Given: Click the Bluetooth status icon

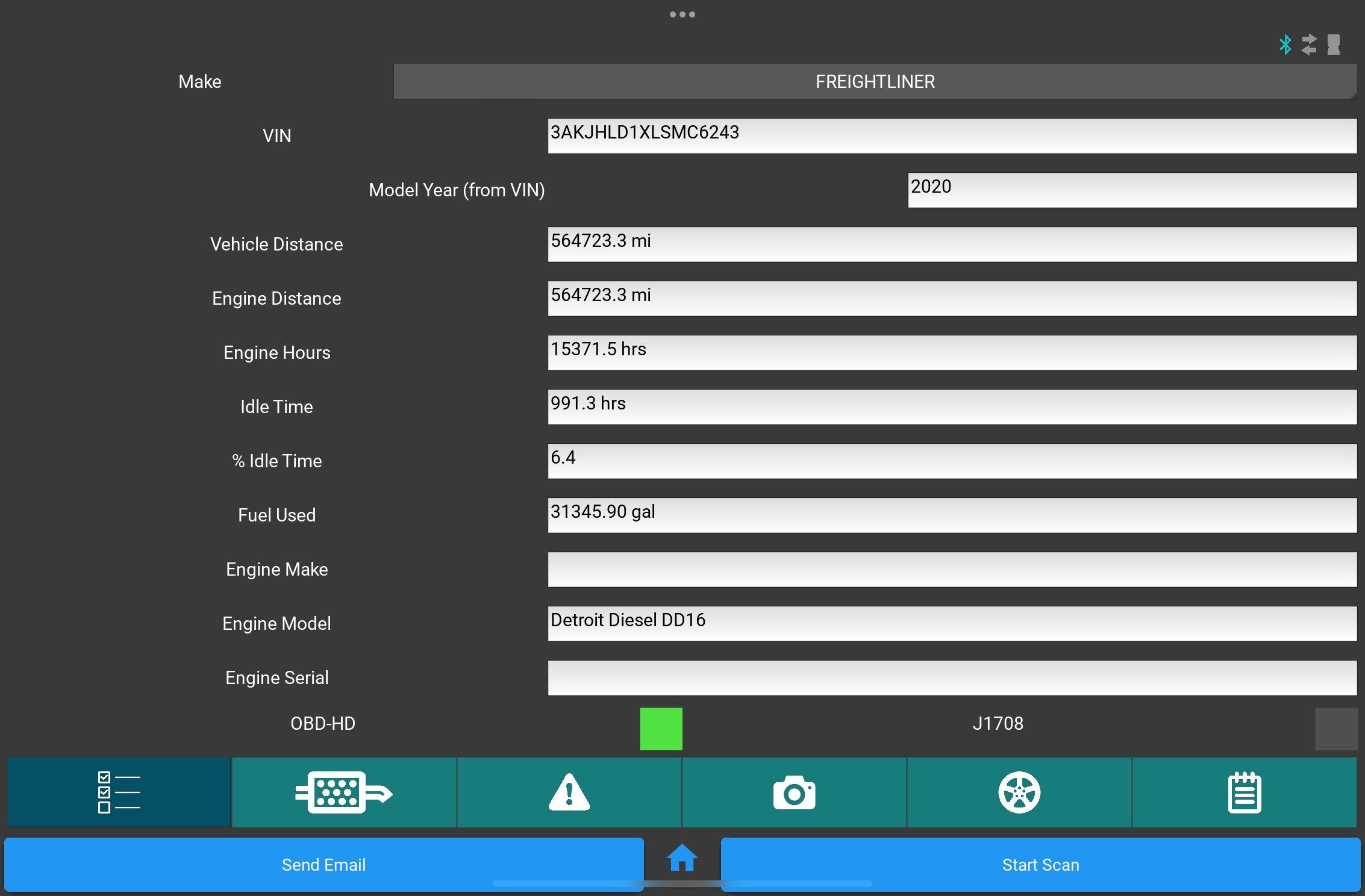Looking at the screenshot, I should click(x=1285, y=44).
